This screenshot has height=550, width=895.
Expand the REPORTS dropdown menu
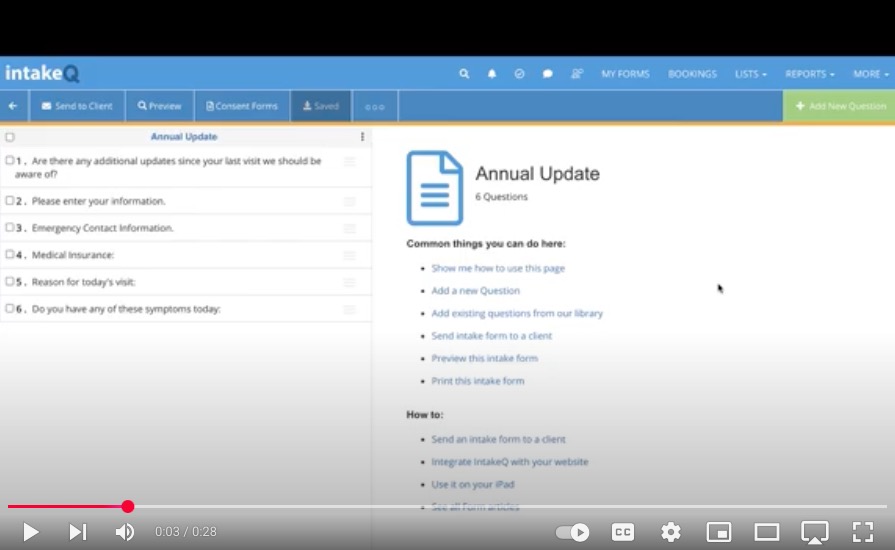809,74
